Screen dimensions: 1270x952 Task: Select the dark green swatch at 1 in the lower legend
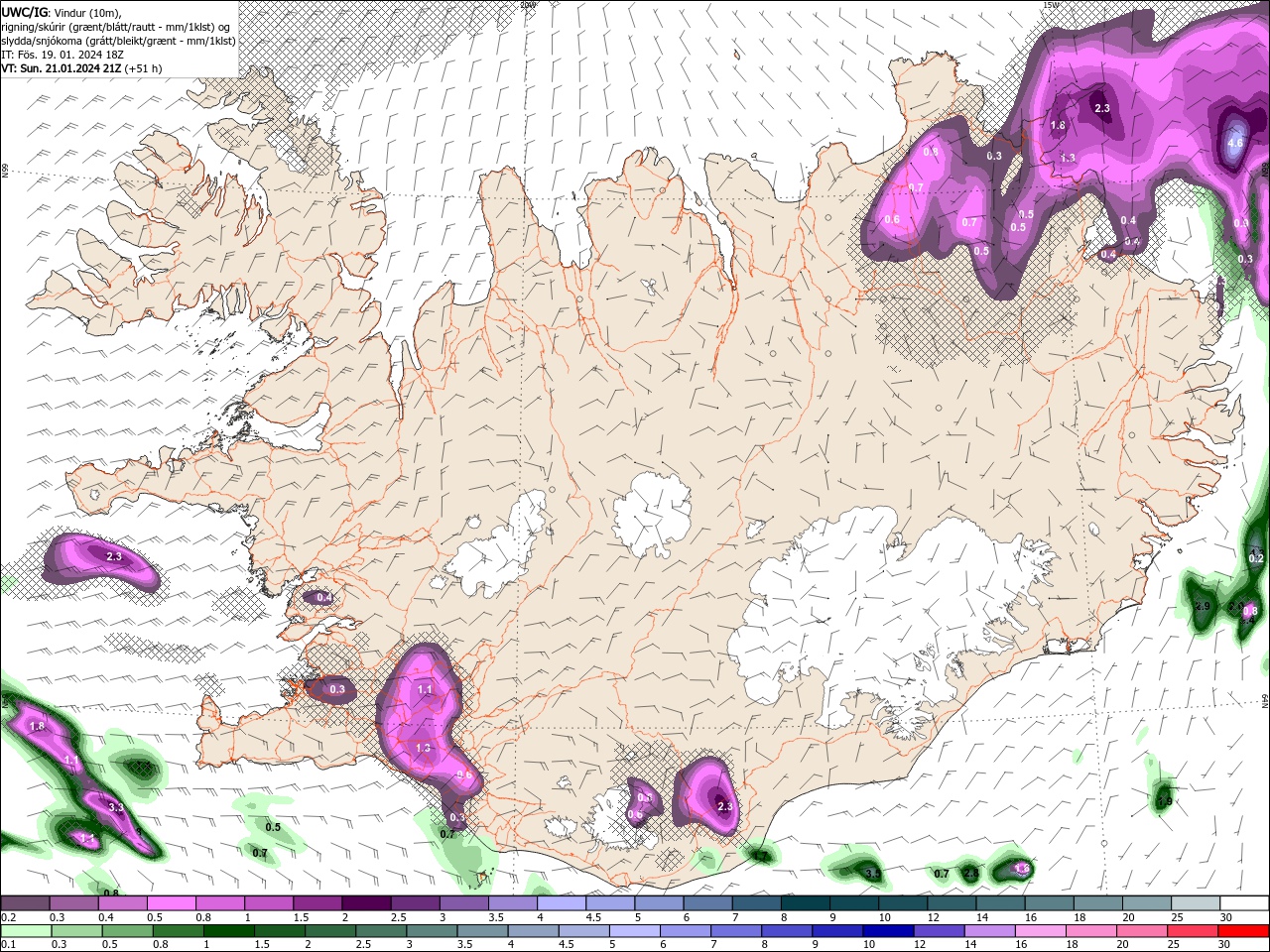click(228, 931)
